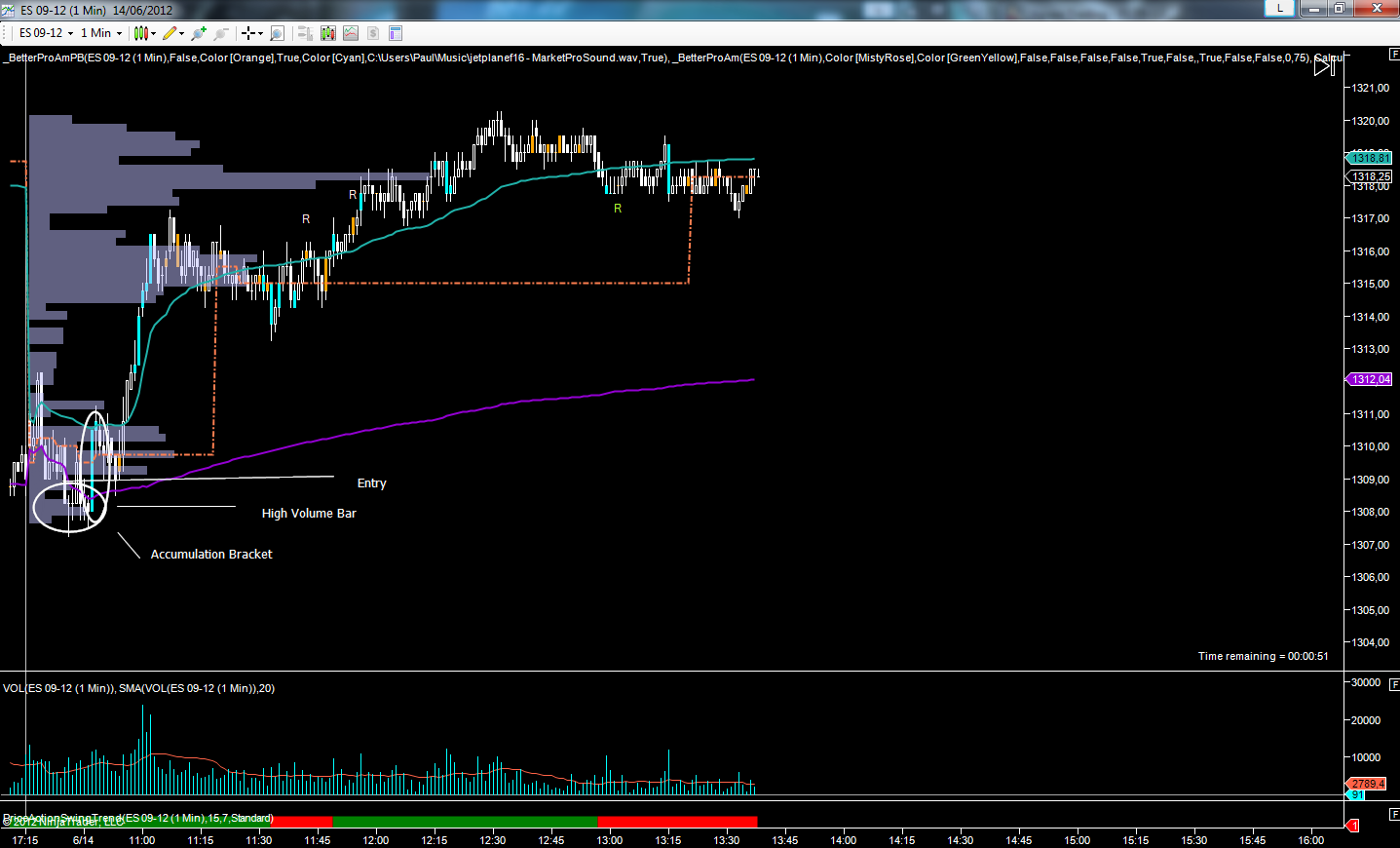
Task: Toggle the F button on the bottom swing panel
Action: [1394, 813]
